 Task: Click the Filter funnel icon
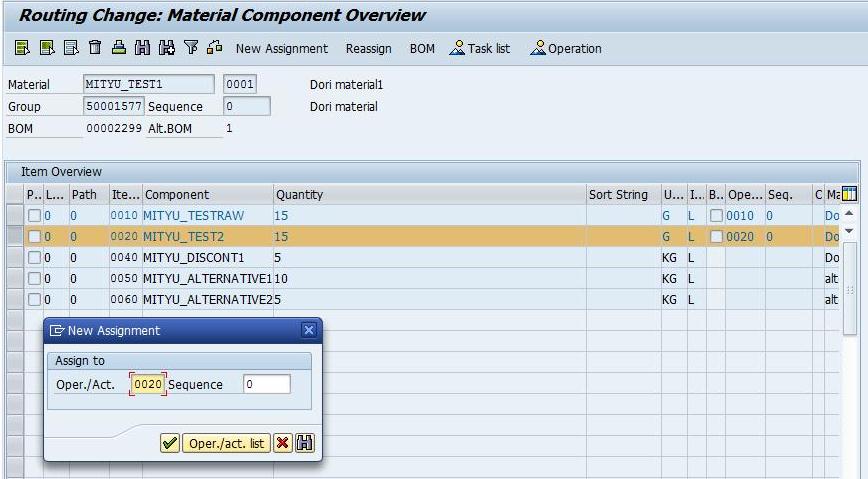click(x=191, y=48)
